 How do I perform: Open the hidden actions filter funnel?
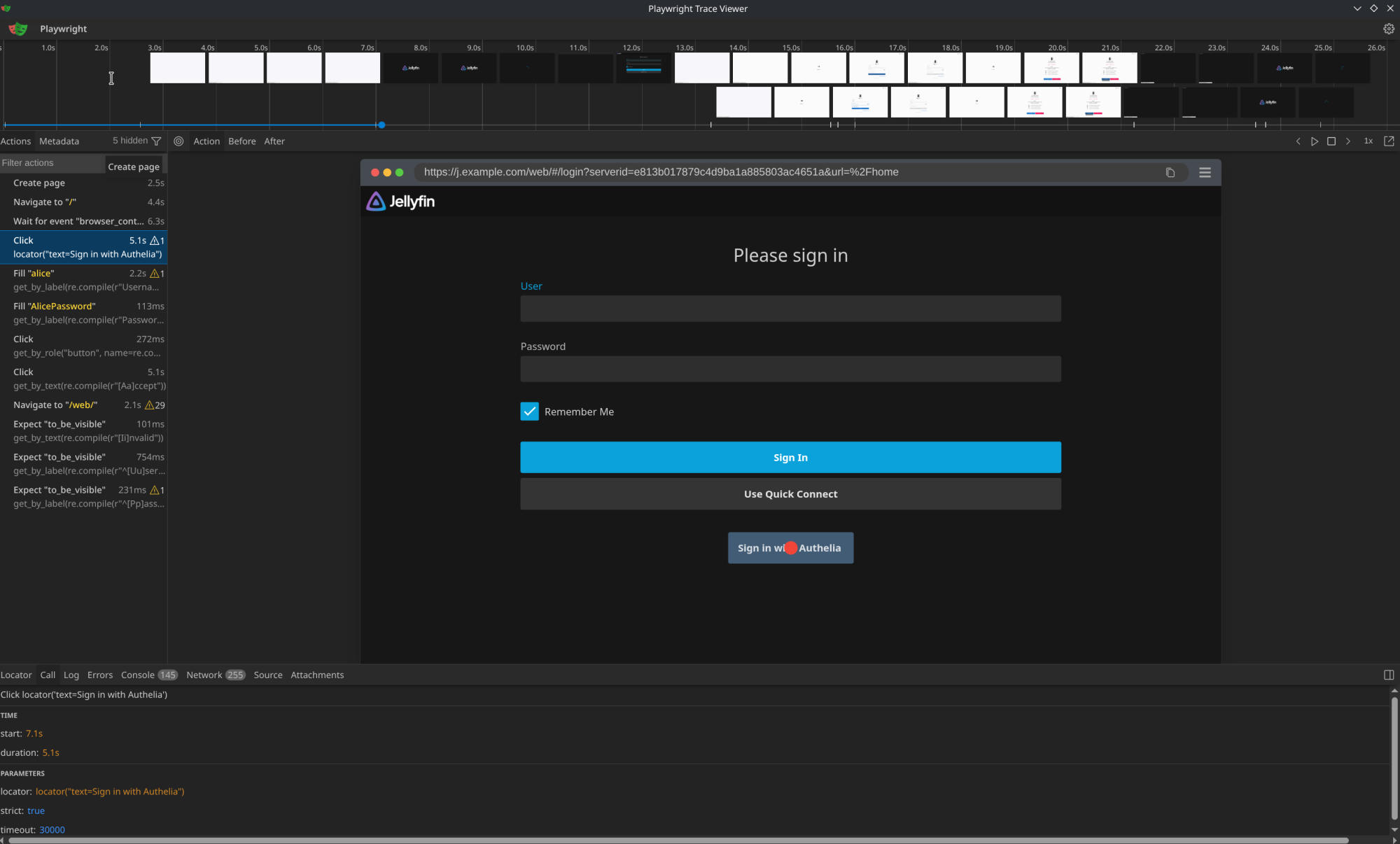(156, 141)
